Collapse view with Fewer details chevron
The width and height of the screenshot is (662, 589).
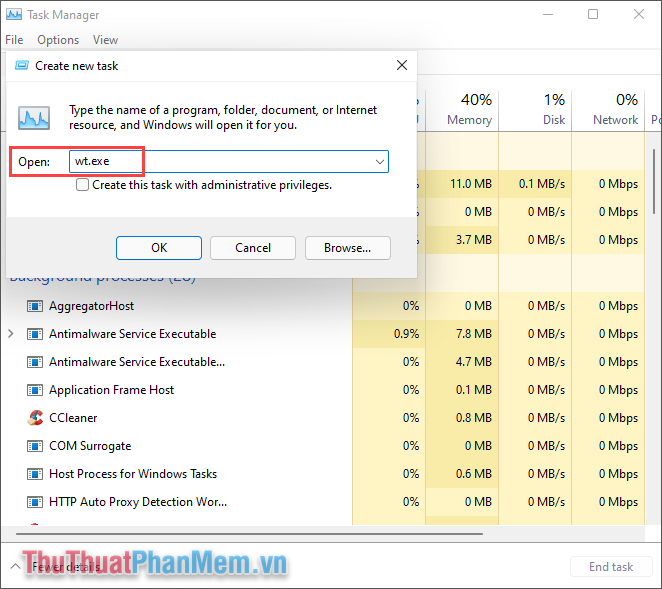[15, 566]
